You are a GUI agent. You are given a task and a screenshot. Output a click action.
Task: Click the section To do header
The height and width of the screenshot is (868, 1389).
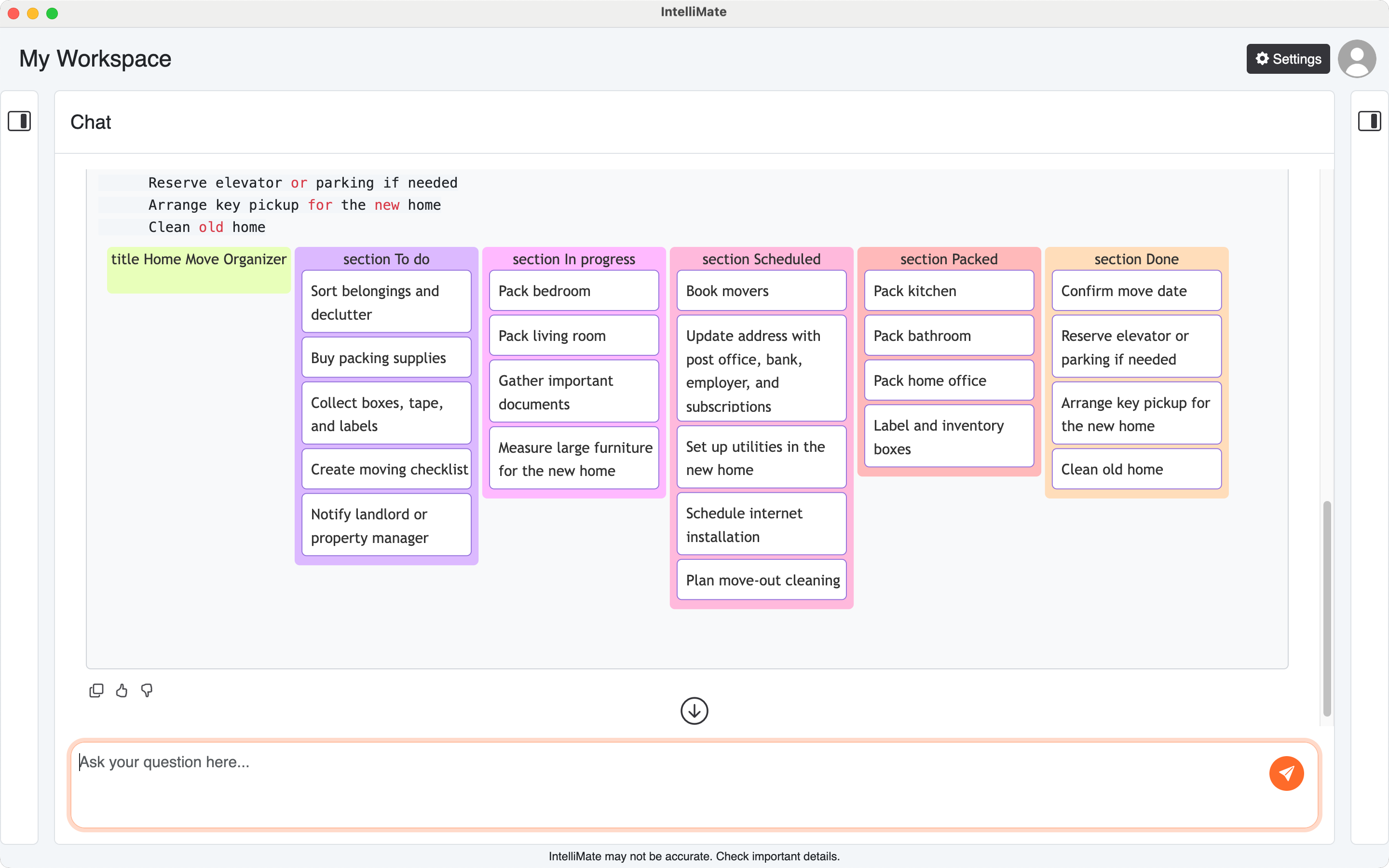pyautogui.click(x=386, y=259)
